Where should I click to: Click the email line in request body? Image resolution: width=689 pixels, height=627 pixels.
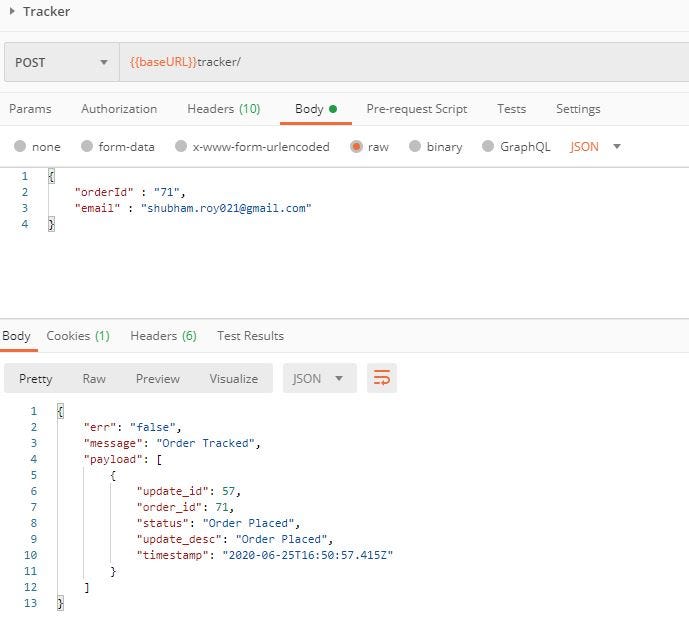click(193, 208)
